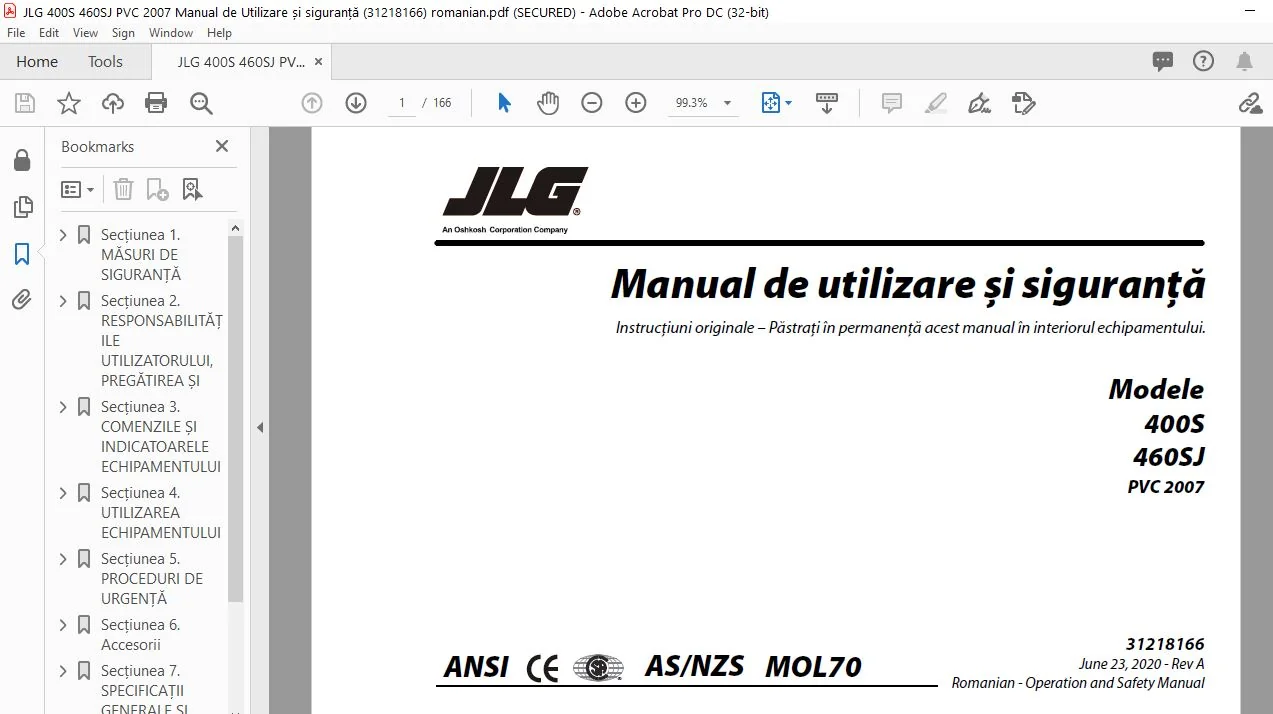The width and height of the screenshot is (1273, 714).
Task: Close the Bookmarks panel
Action: tap(222, 146)
